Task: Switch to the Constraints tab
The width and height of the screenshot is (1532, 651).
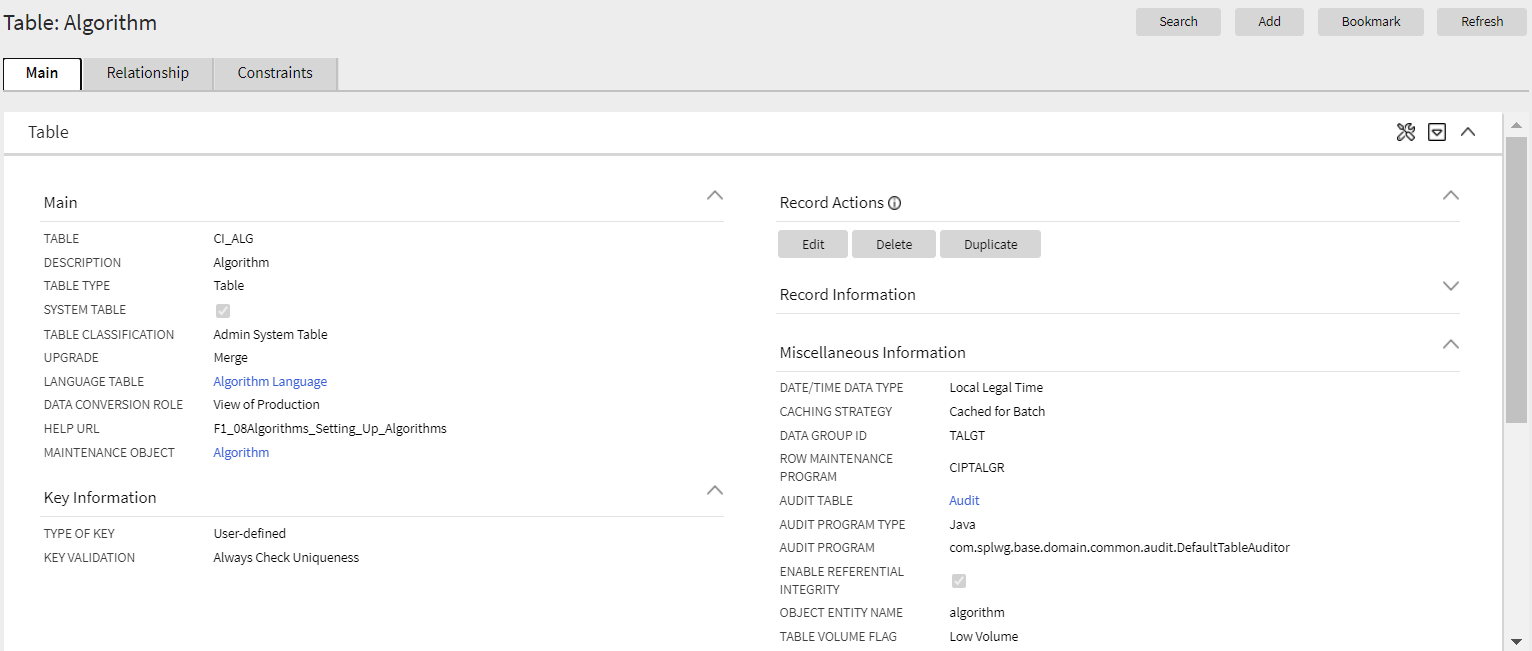Action: (x=275, y=73)
